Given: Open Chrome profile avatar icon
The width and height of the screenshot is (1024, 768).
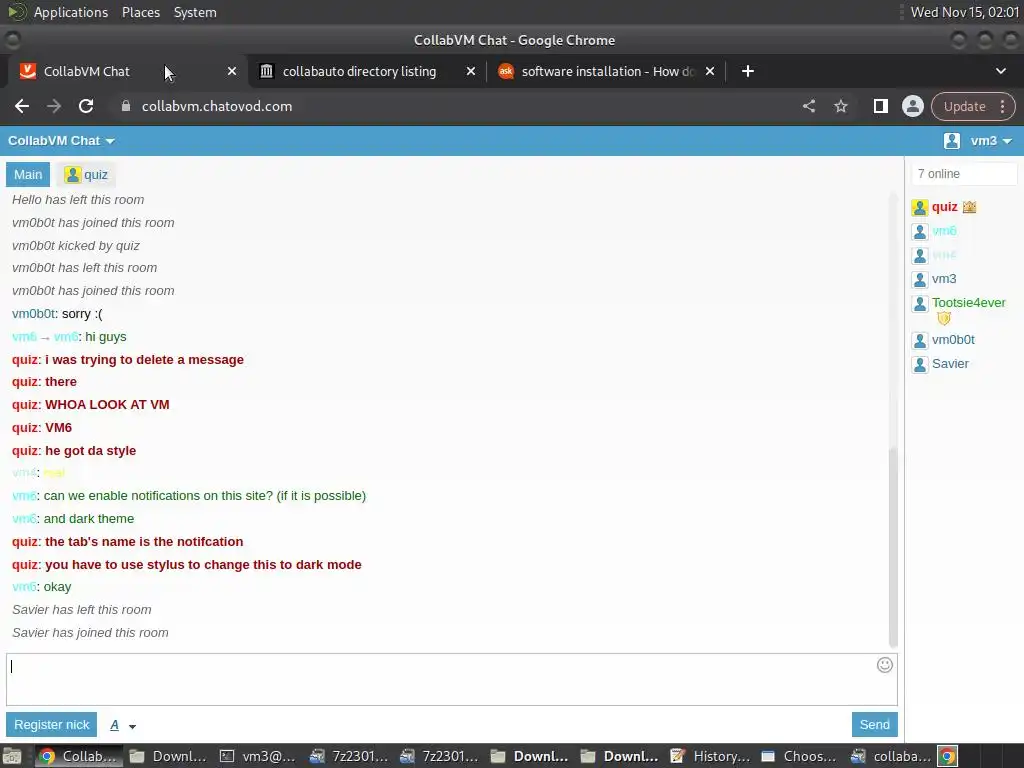Looking at the screenshot, I should click(x=912, y=106).
